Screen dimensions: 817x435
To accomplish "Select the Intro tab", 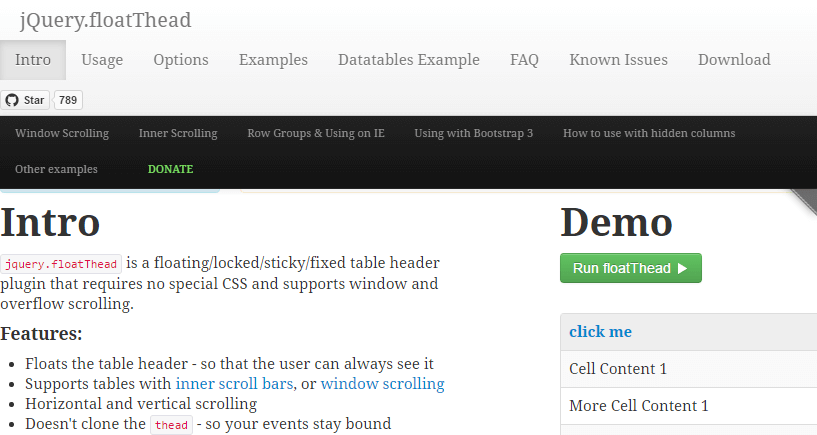I will pos(33,60).
